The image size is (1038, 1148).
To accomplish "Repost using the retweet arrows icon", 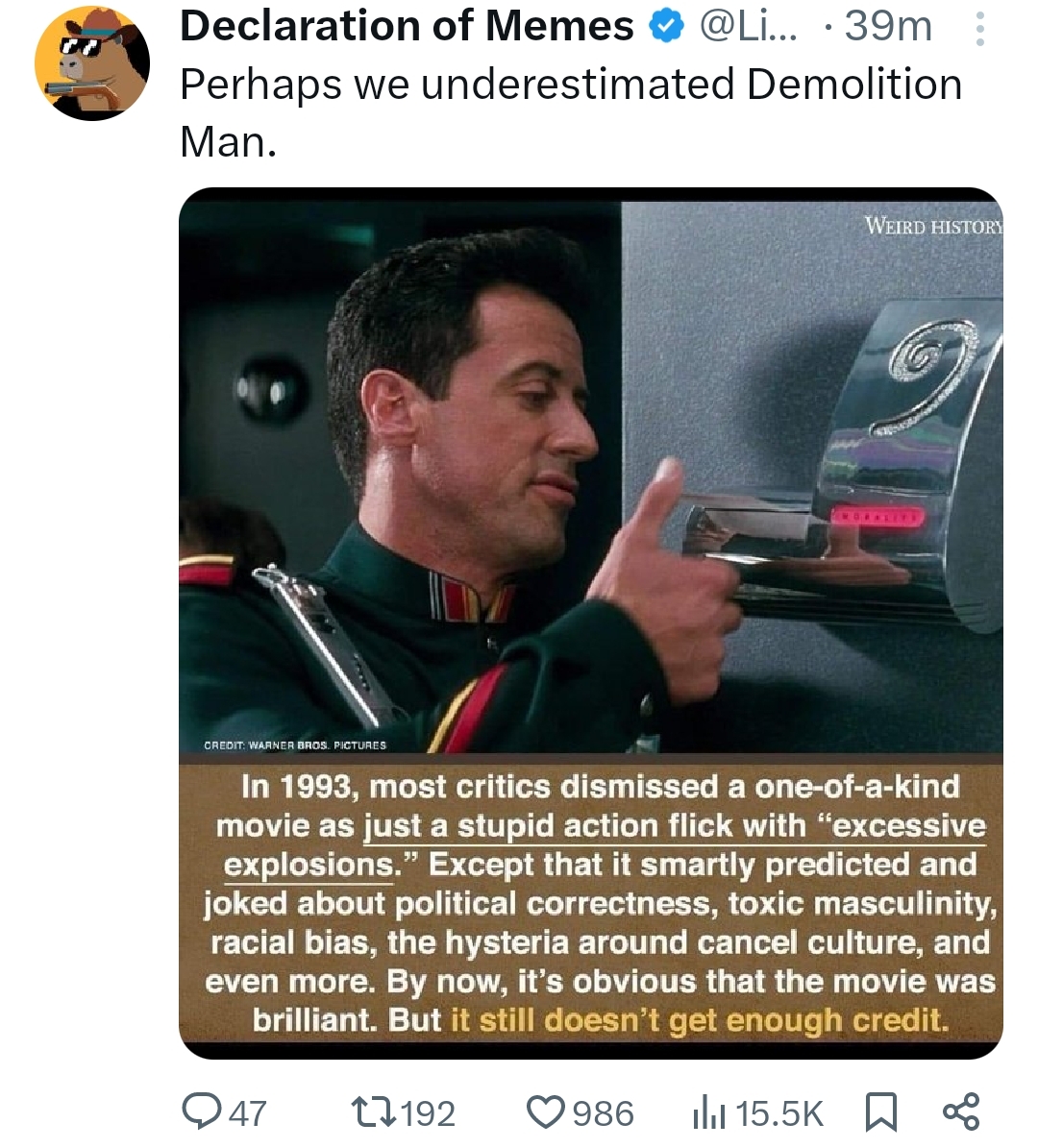I will (x=374, y=1112).
